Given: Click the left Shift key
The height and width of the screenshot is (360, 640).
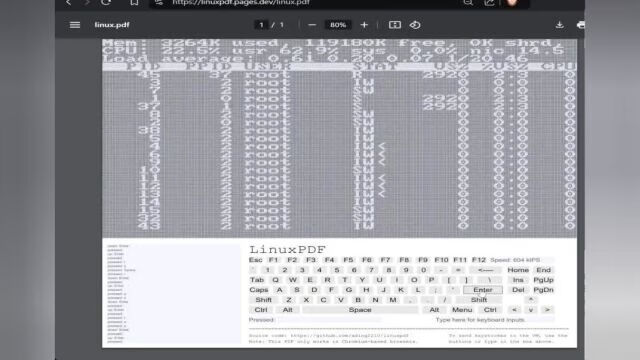Looking at the screenshot, I should click(263, 300).
